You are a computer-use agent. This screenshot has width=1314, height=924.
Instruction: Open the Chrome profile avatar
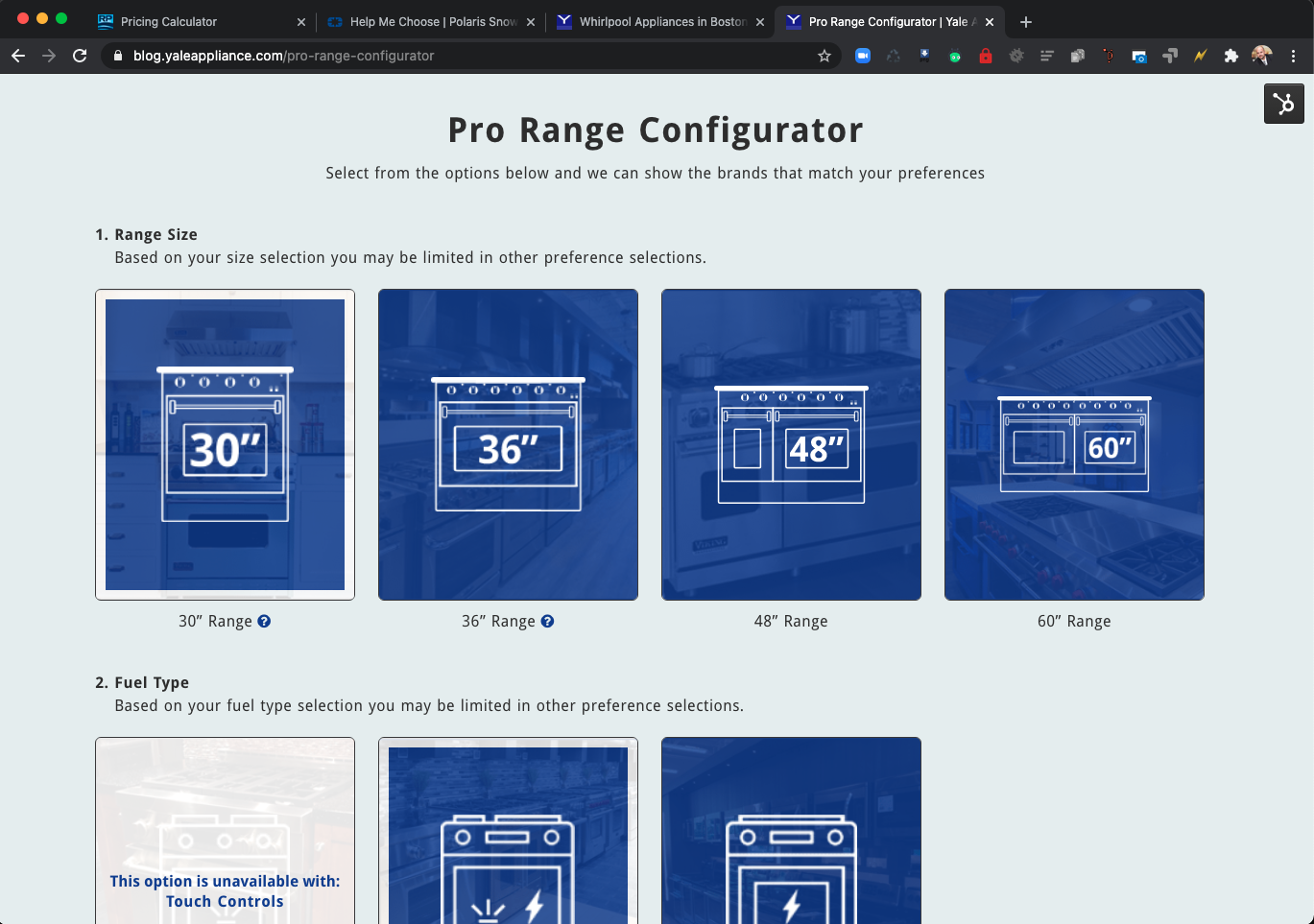[x=1262, y=56]
